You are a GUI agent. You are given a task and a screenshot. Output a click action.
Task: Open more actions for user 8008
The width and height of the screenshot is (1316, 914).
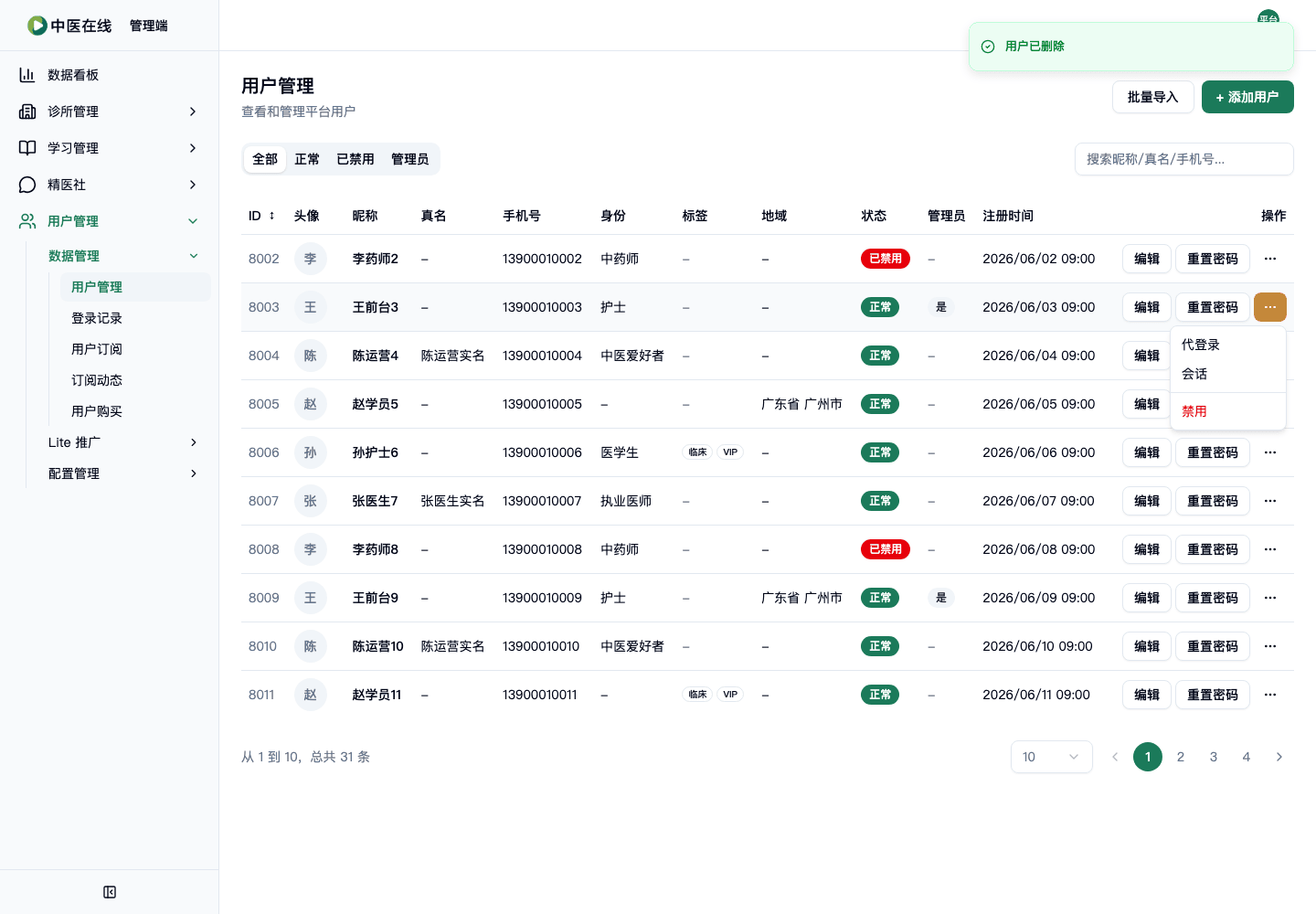click(x=1270, y=549)
